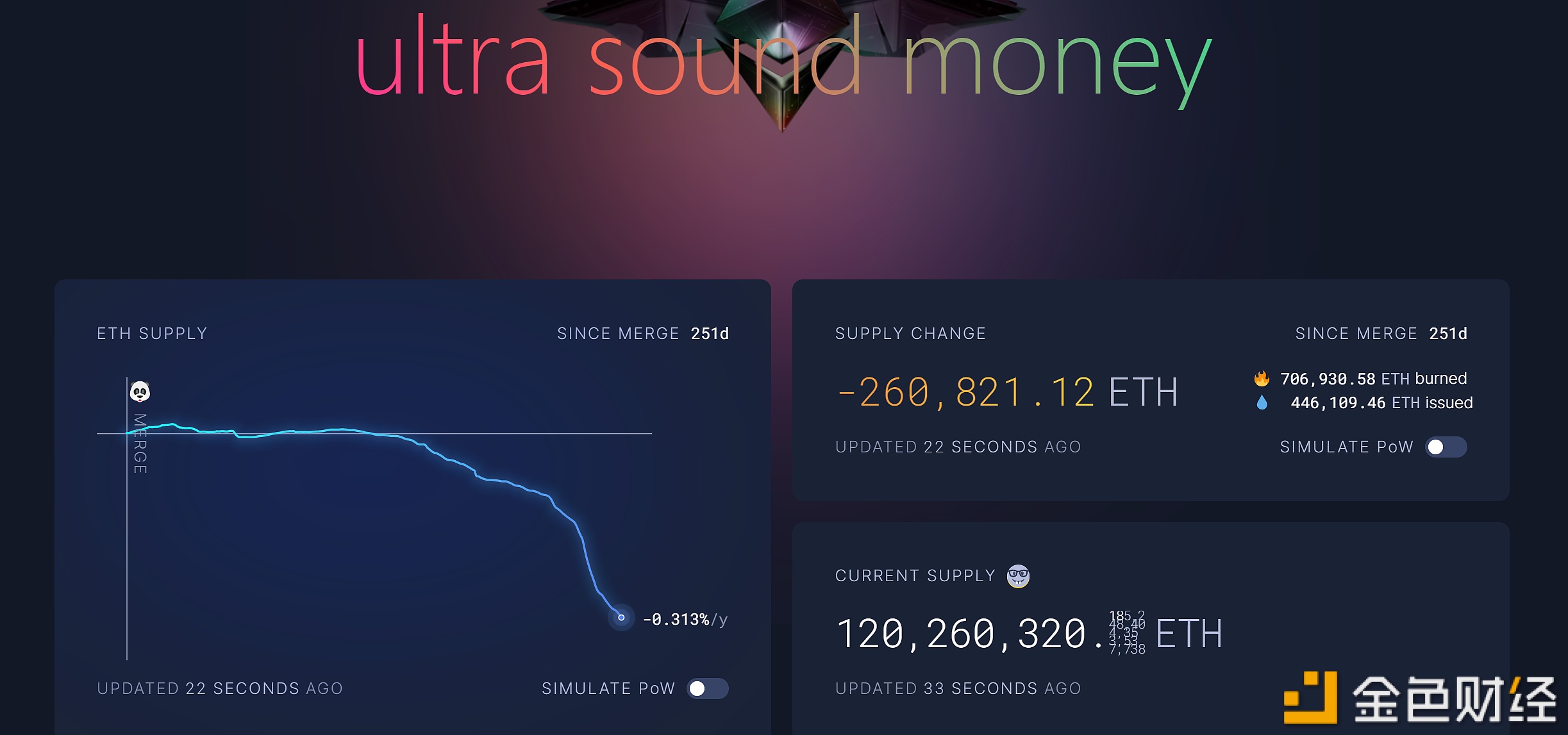Open Since Merge time frame in Supply Change panel
1568x735 pixels.
pyautogui.click(x=1381, y=333)
